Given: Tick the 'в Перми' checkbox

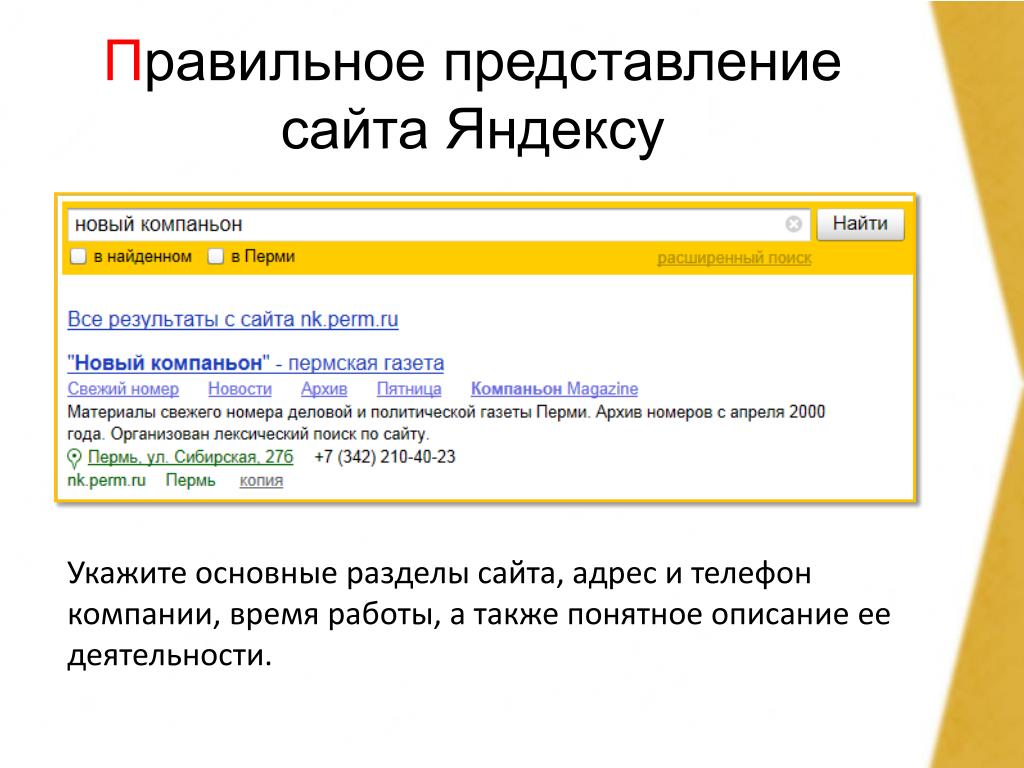Looking at the screenshot, I should pyautogui.click(x=216, y=257).
